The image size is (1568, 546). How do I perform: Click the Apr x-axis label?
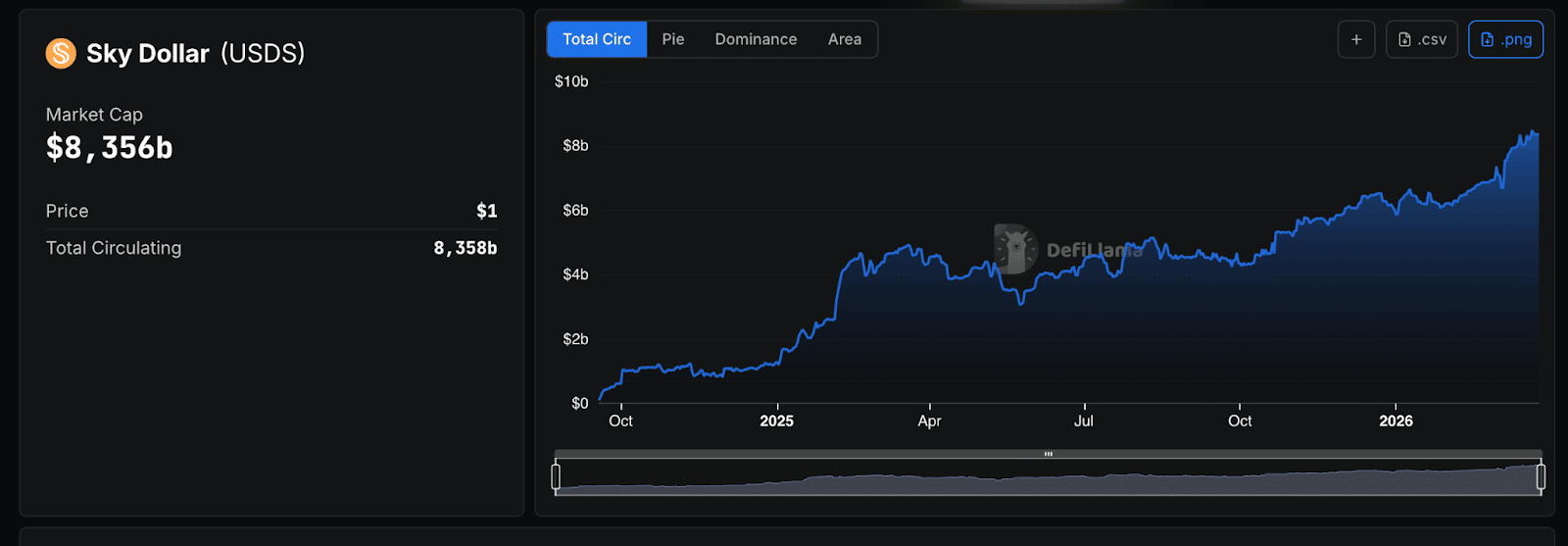[929, 421]
